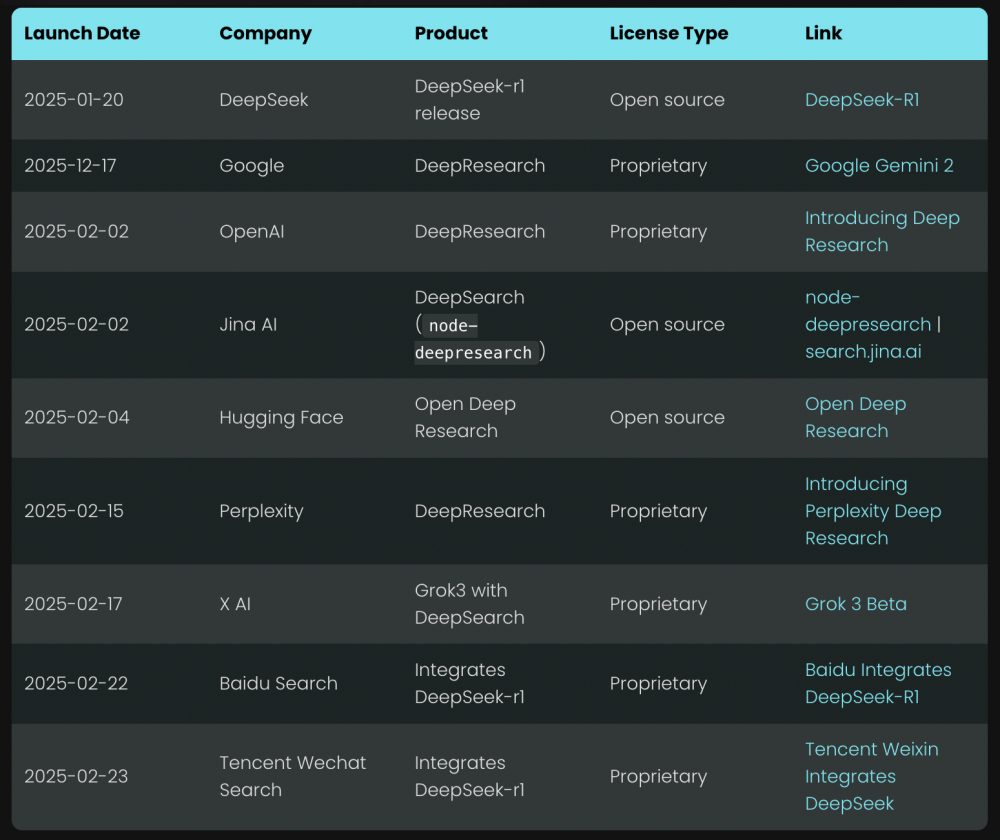The width and height of the screenshot is (1000, 840).
Task: Select the DeepSeek-r1 release product cell
Action: tap(469, 99)
